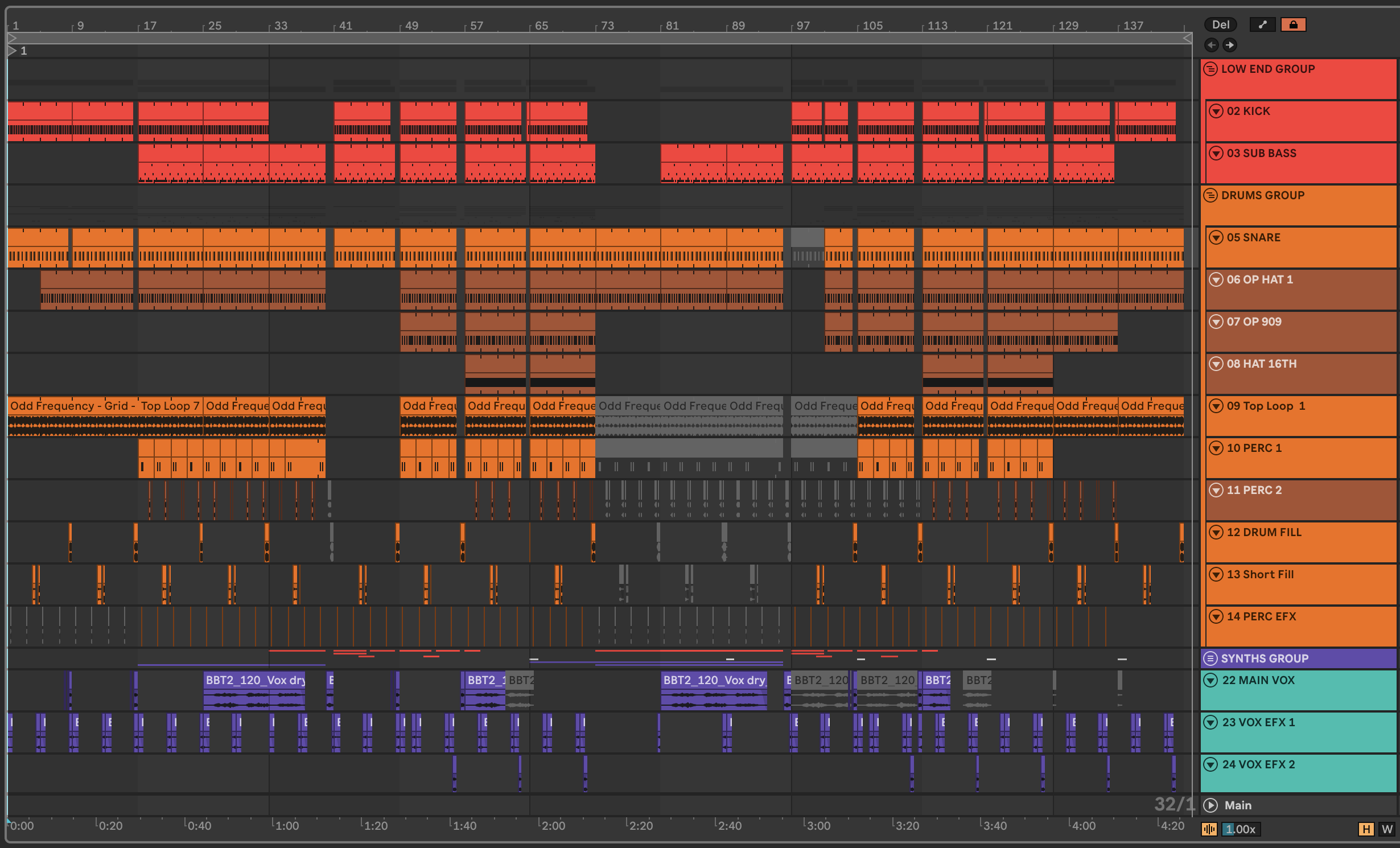
Task: Fold the LOW END GROUP icon
Action: pyautogui.click(x=1210, y=69)
